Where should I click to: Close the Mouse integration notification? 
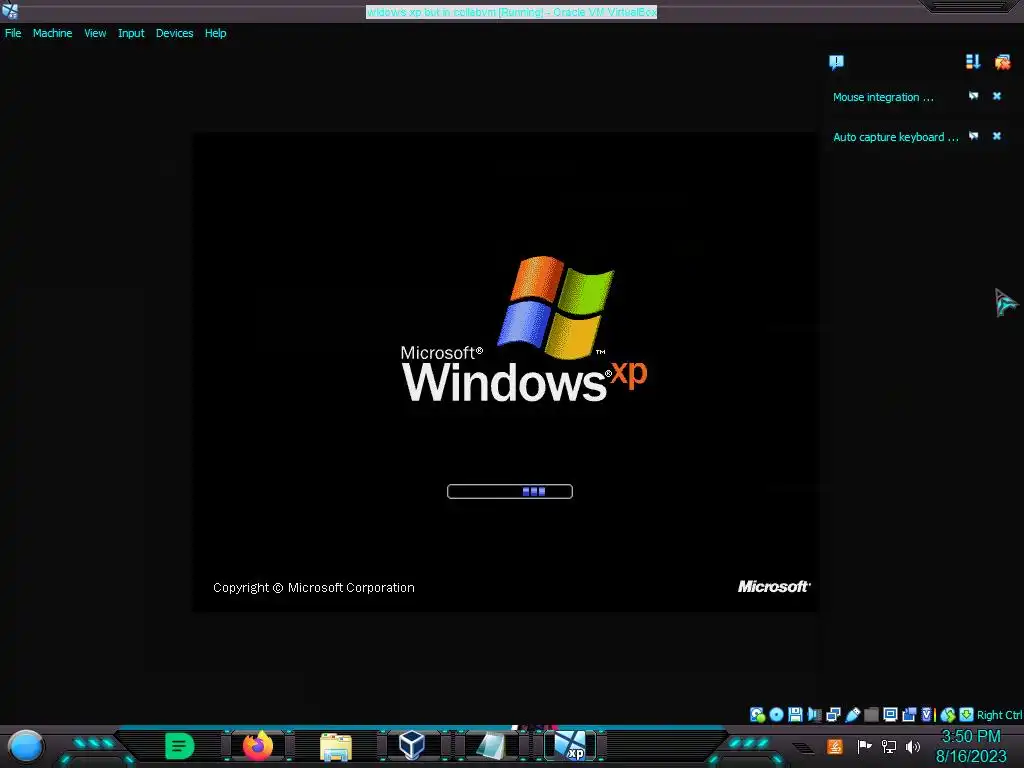click(x=997, y=96)
